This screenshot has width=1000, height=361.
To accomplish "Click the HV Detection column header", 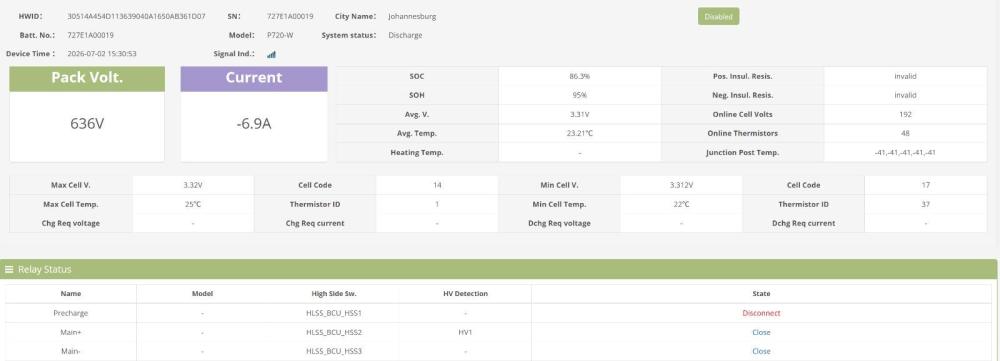I will tap(466, 294).
